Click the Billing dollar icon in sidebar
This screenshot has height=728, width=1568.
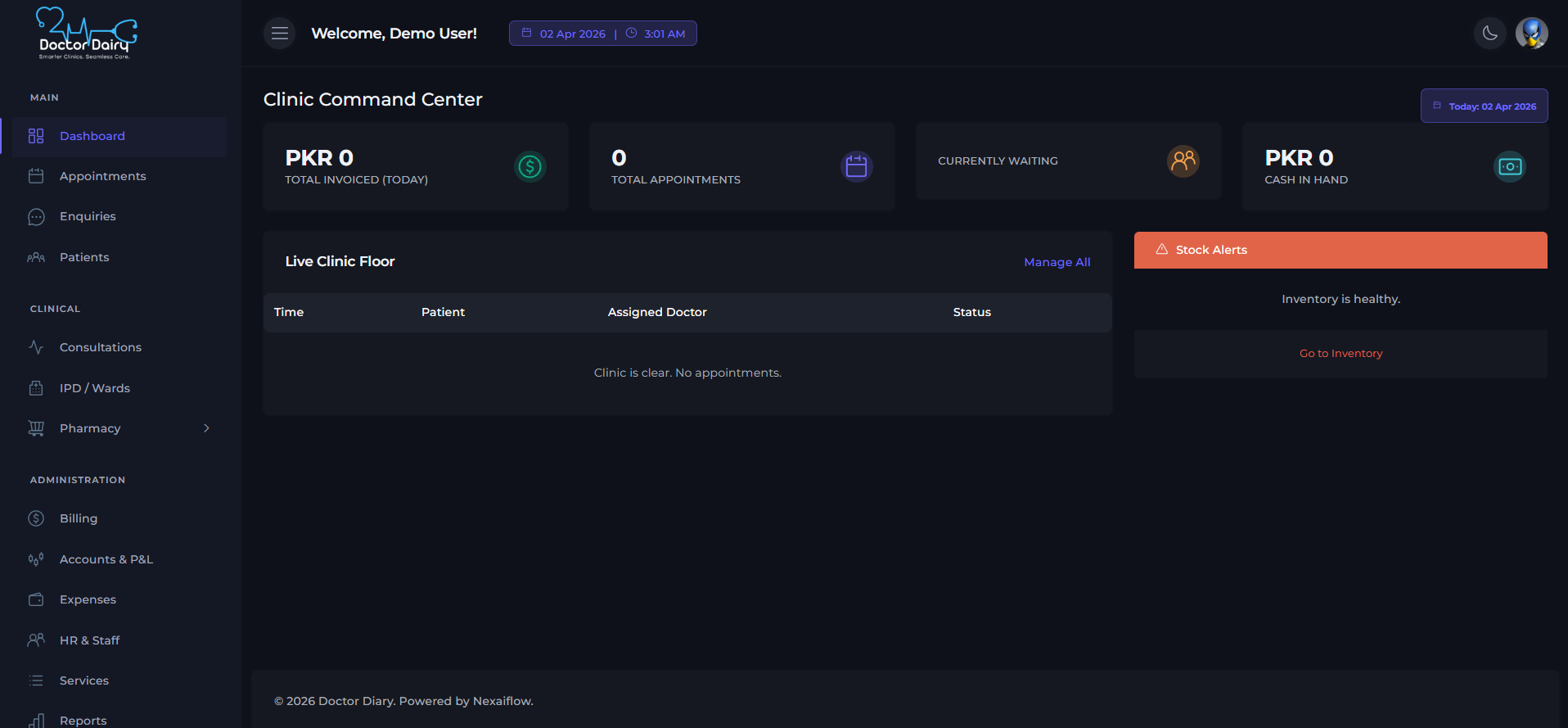pyautogui.click(x=36, y=518)
